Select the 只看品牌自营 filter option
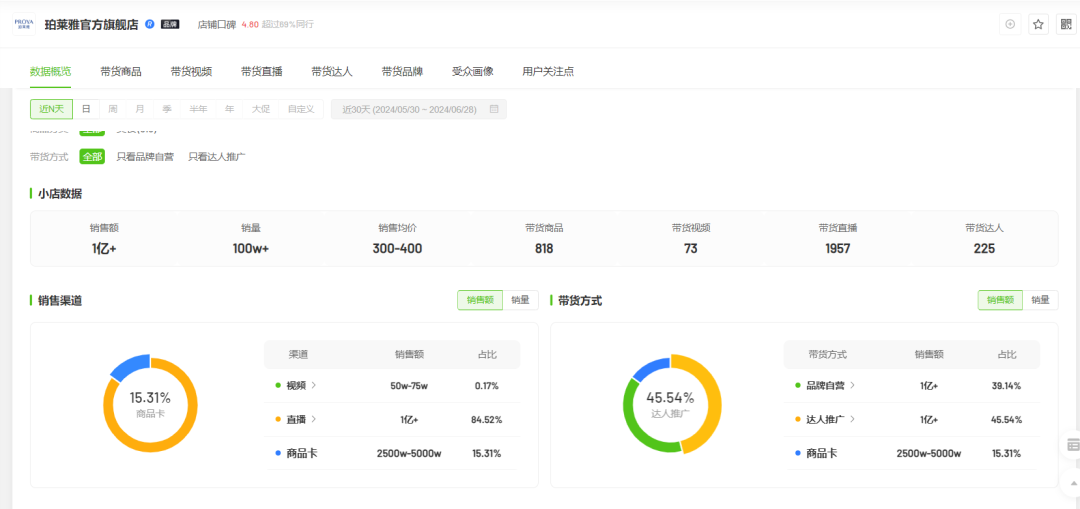 (x=145, y=156)
